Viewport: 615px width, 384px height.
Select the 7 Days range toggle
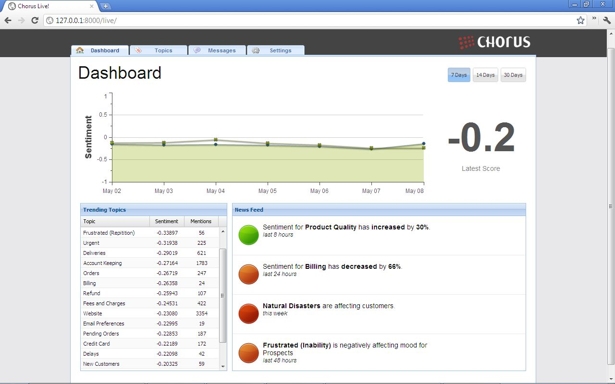(459, 75)
